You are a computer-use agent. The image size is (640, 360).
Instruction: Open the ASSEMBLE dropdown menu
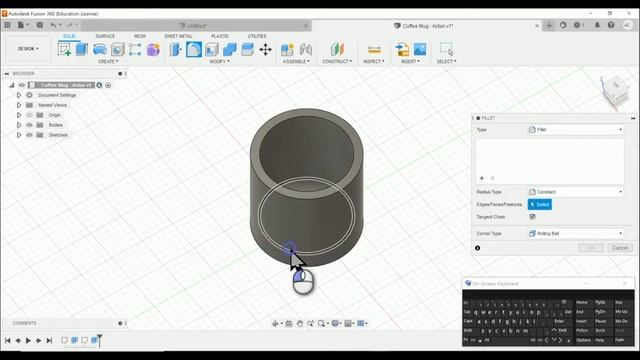coord(296,61)
